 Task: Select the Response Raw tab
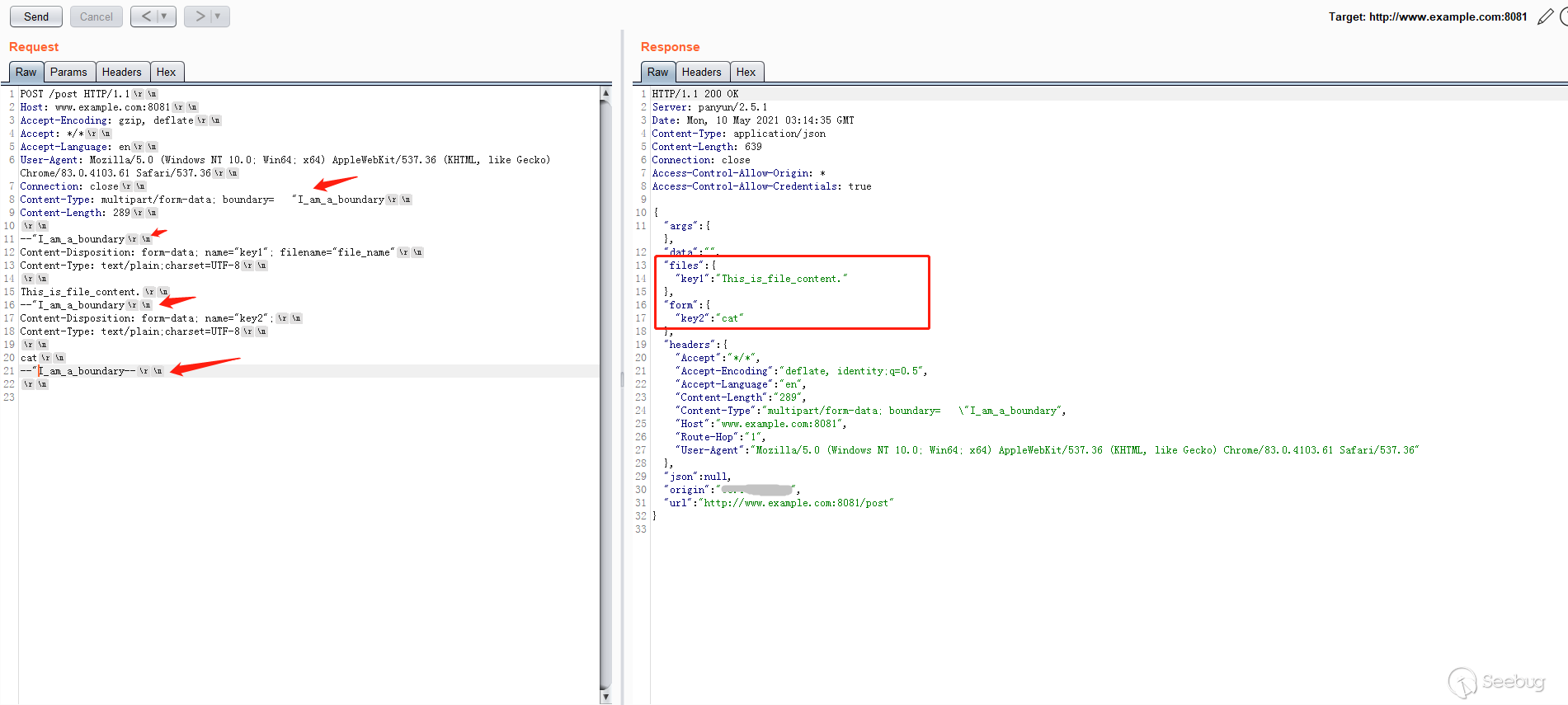tap(657, 72)
